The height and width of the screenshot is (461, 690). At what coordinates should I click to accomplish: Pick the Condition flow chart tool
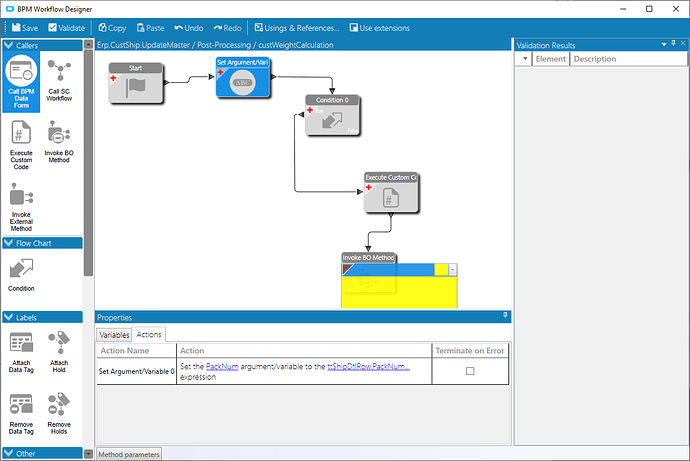tap(21, 276)
